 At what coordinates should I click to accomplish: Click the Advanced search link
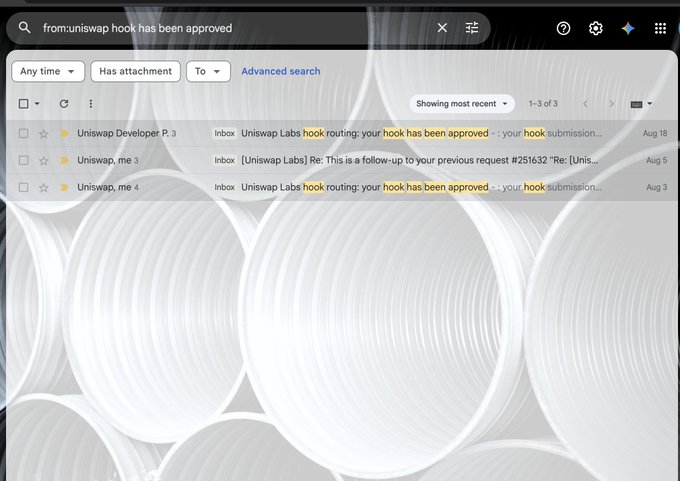coord(281,71)
